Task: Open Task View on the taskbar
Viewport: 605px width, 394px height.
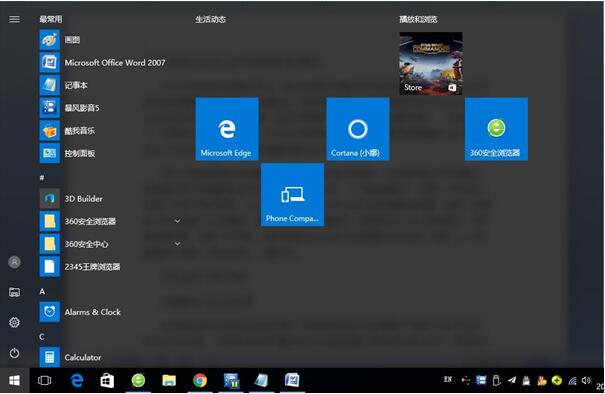Action: 45,380
